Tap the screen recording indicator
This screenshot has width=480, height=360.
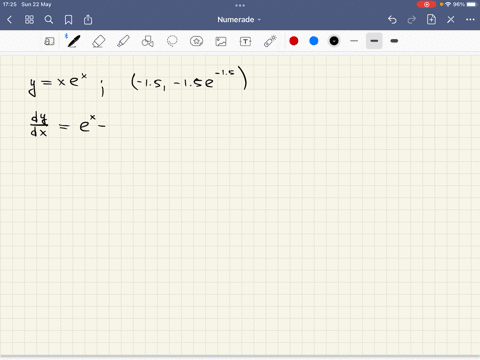[426, 4]
